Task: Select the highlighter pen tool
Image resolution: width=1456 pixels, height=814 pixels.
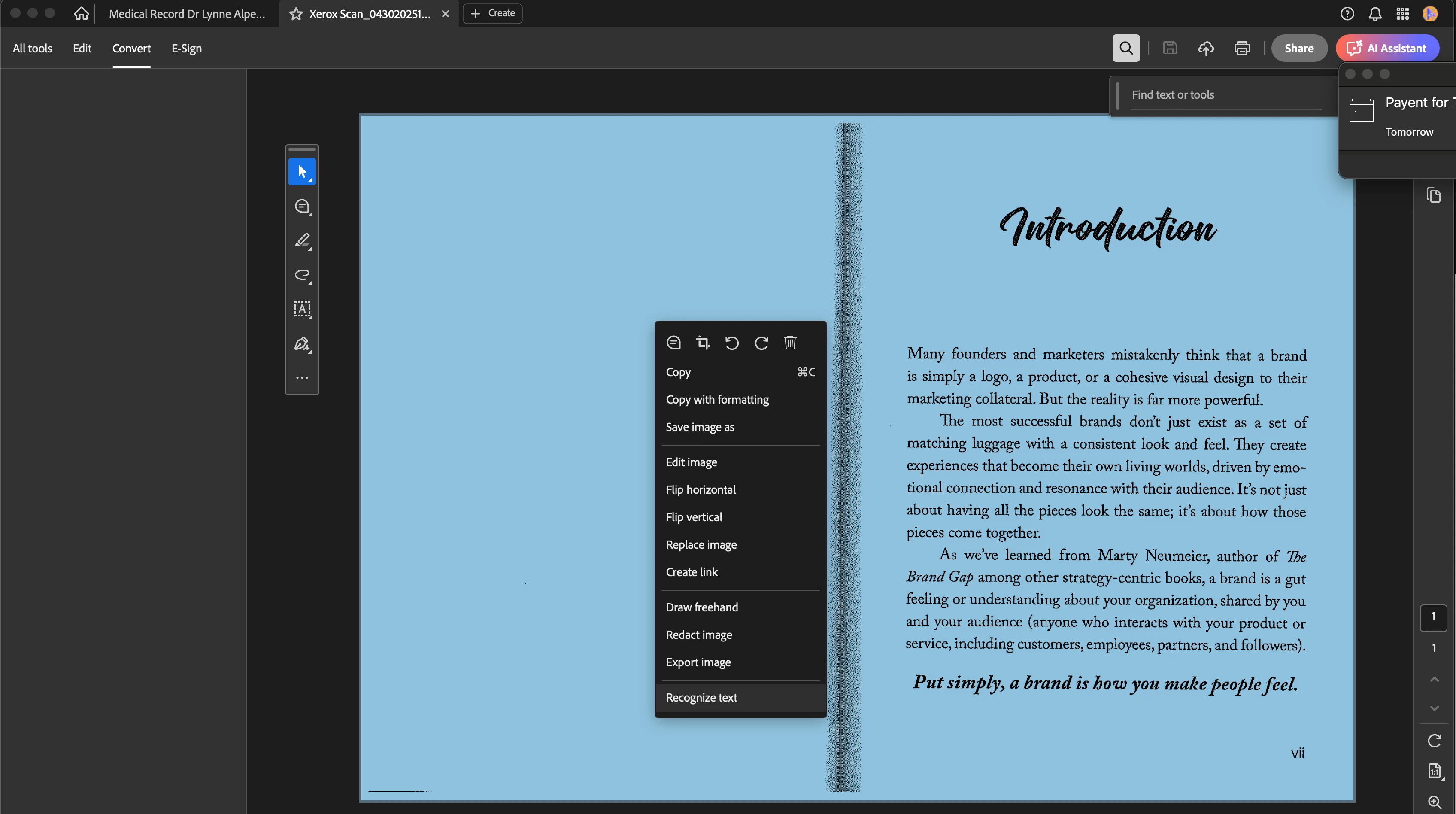Action: [x=302, y=241]
